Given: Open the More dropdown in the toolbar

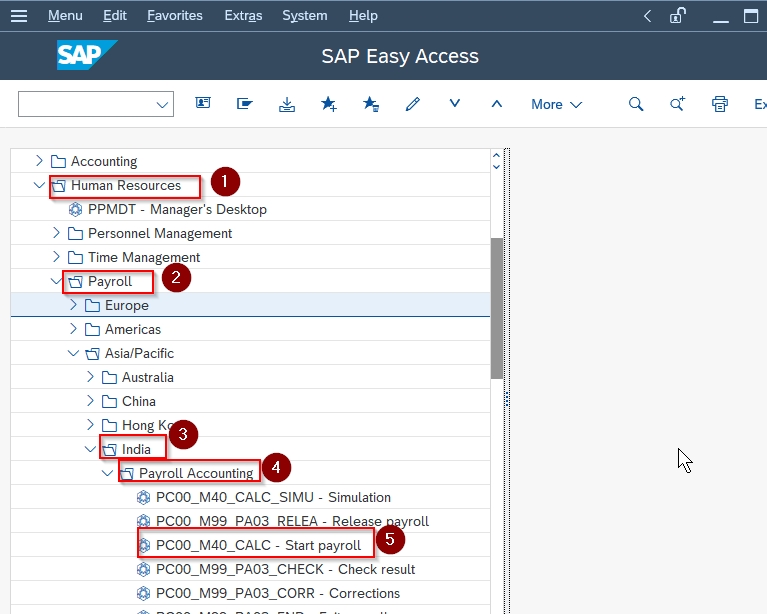Looking at the screenshot, I should pyautogui.click(x=556, y=104).
